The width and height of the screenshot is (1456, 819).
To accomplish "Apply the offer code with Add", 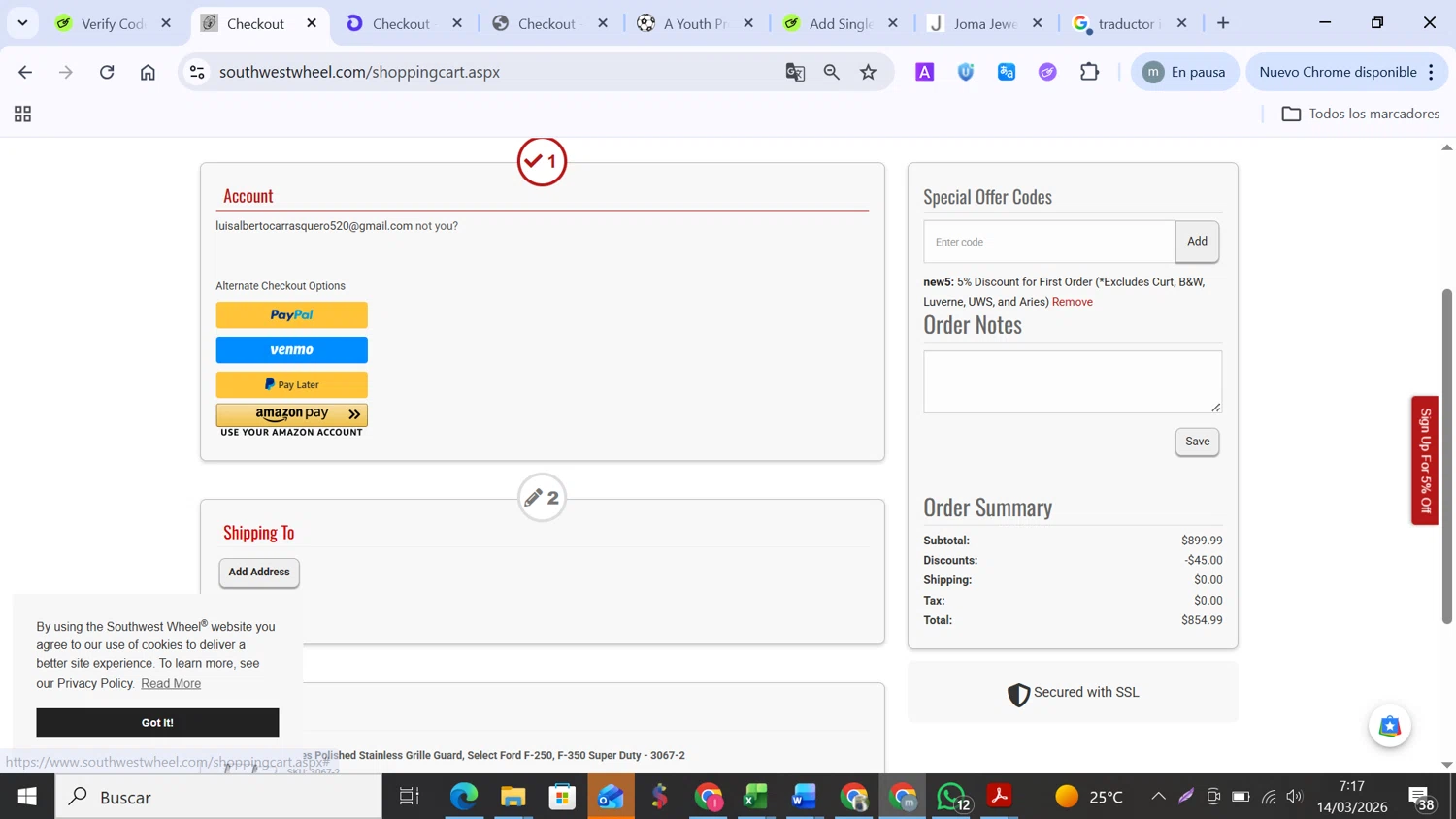I will pyautogui.click(x=1197, y=242).
